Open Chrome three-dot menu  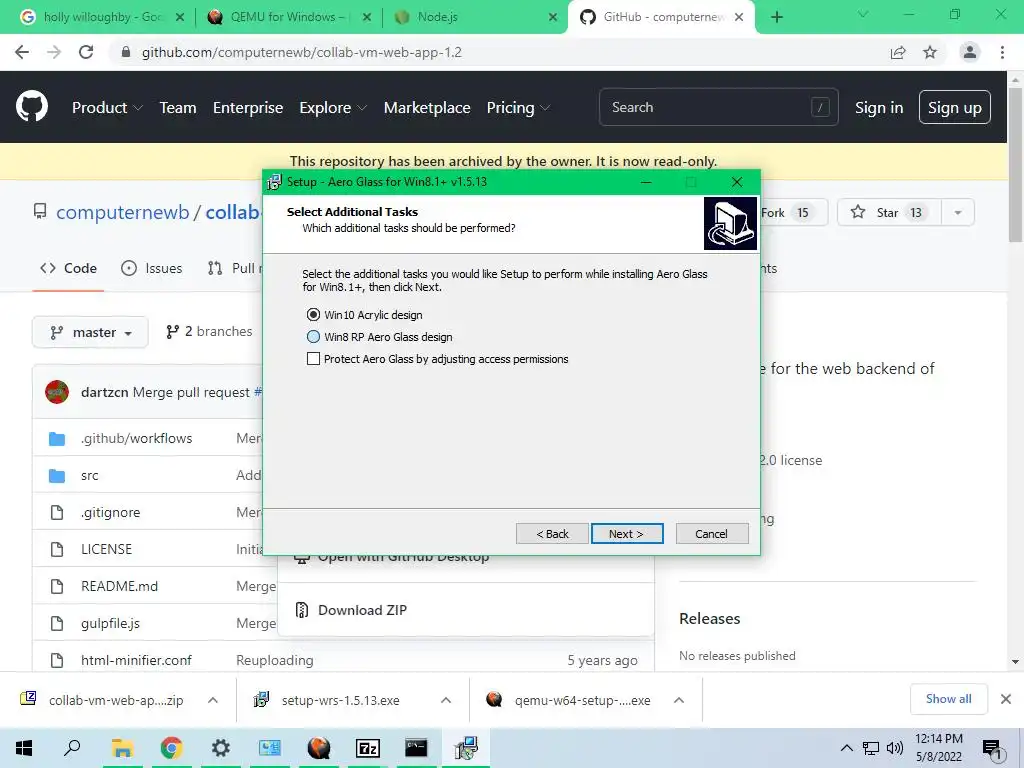point(1002,52)
